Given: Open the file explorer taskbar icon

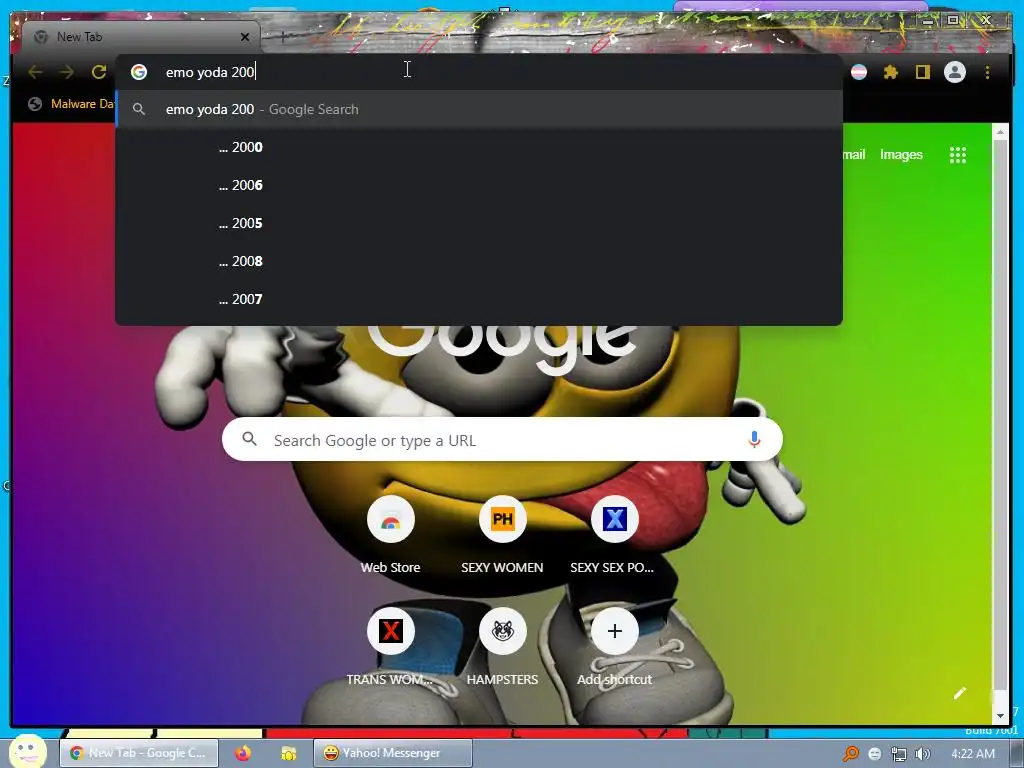Looking at the screenshot, I should point(288,753).
